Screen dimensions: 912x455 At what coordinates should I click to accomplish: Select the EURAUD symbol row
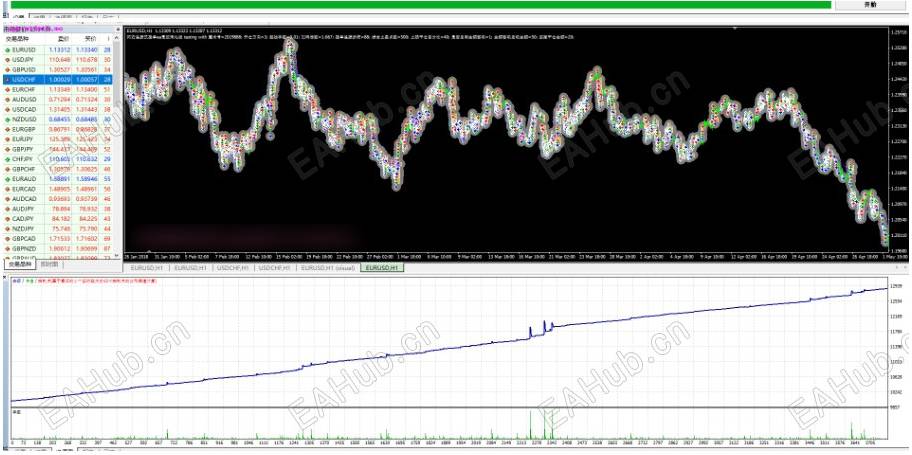click(x=58, y=179)
